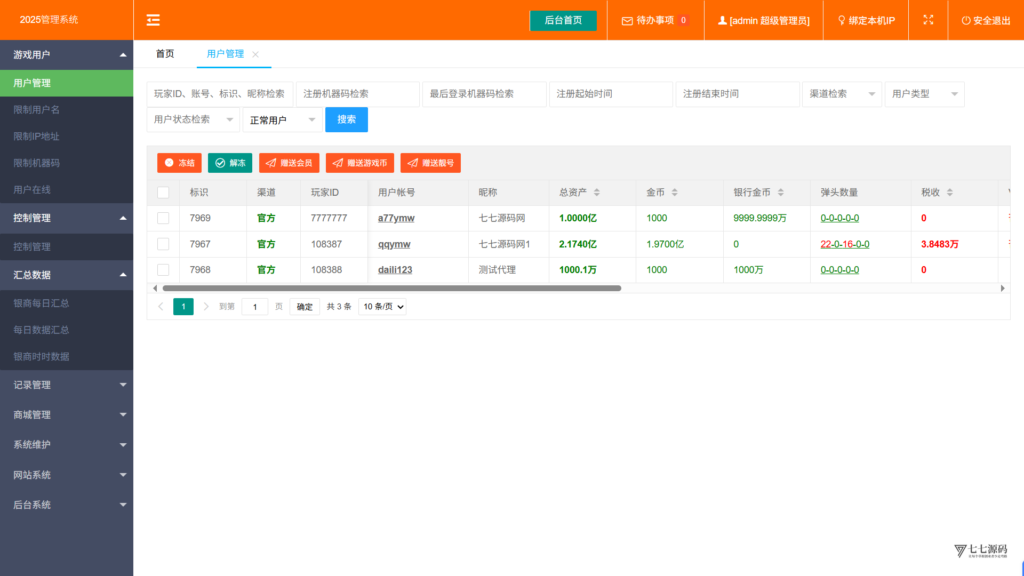Sort by 银行金币 column arrows

click(780, 193)
